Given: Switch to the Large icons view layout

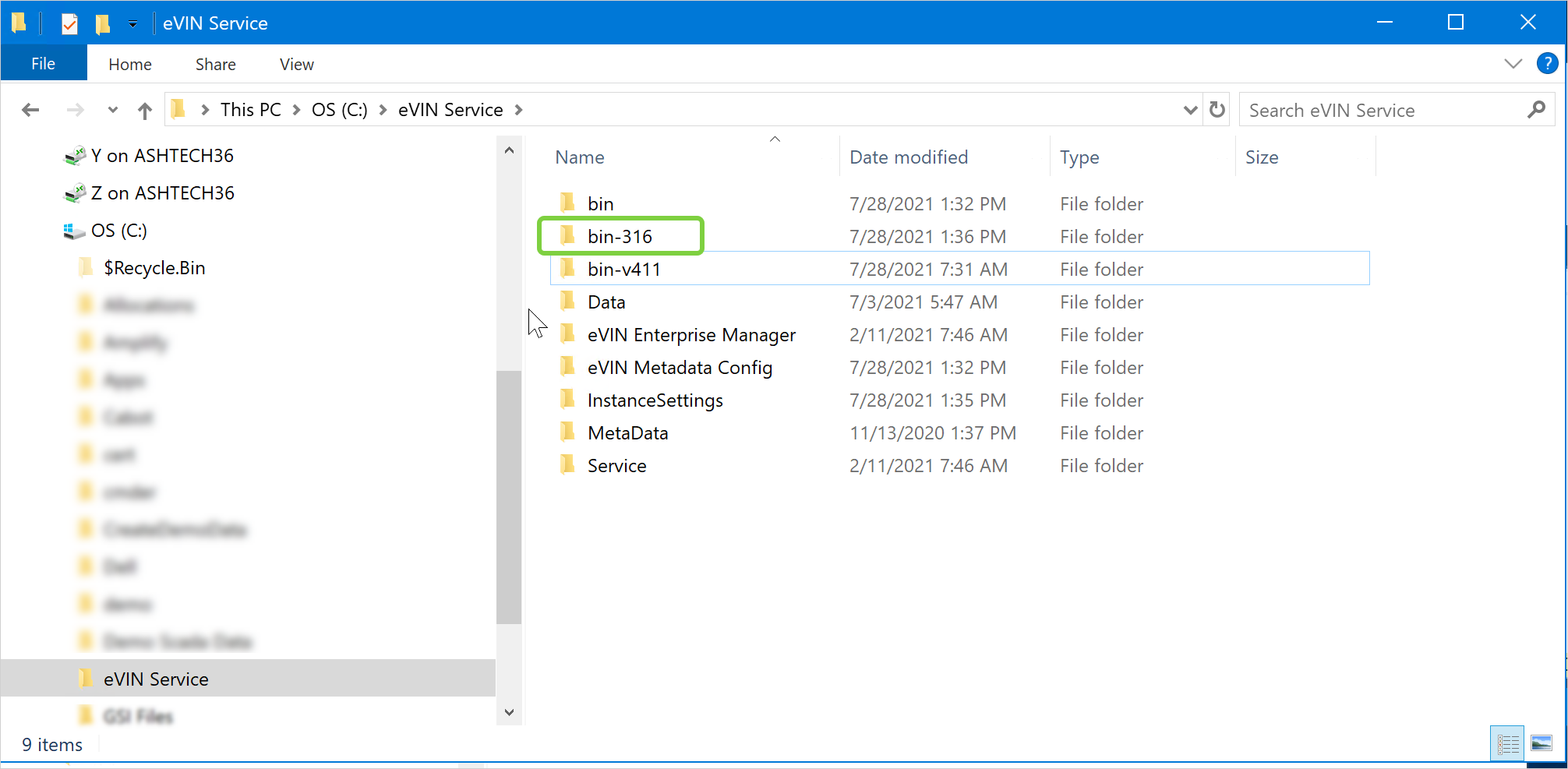Looking at the screenshot, I should coord(1541,743).
